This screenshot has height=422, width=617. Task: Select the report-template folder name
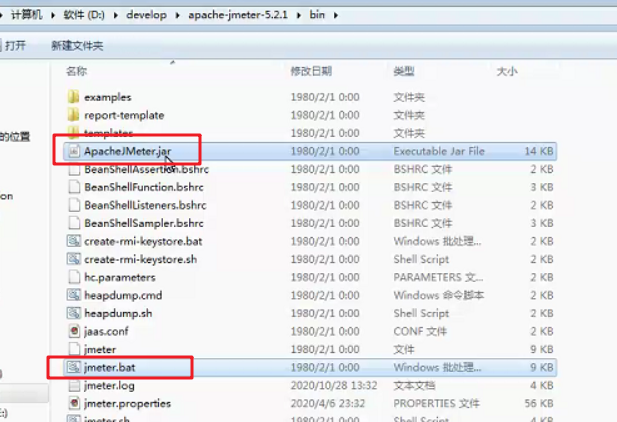click(x=124, y=115)
